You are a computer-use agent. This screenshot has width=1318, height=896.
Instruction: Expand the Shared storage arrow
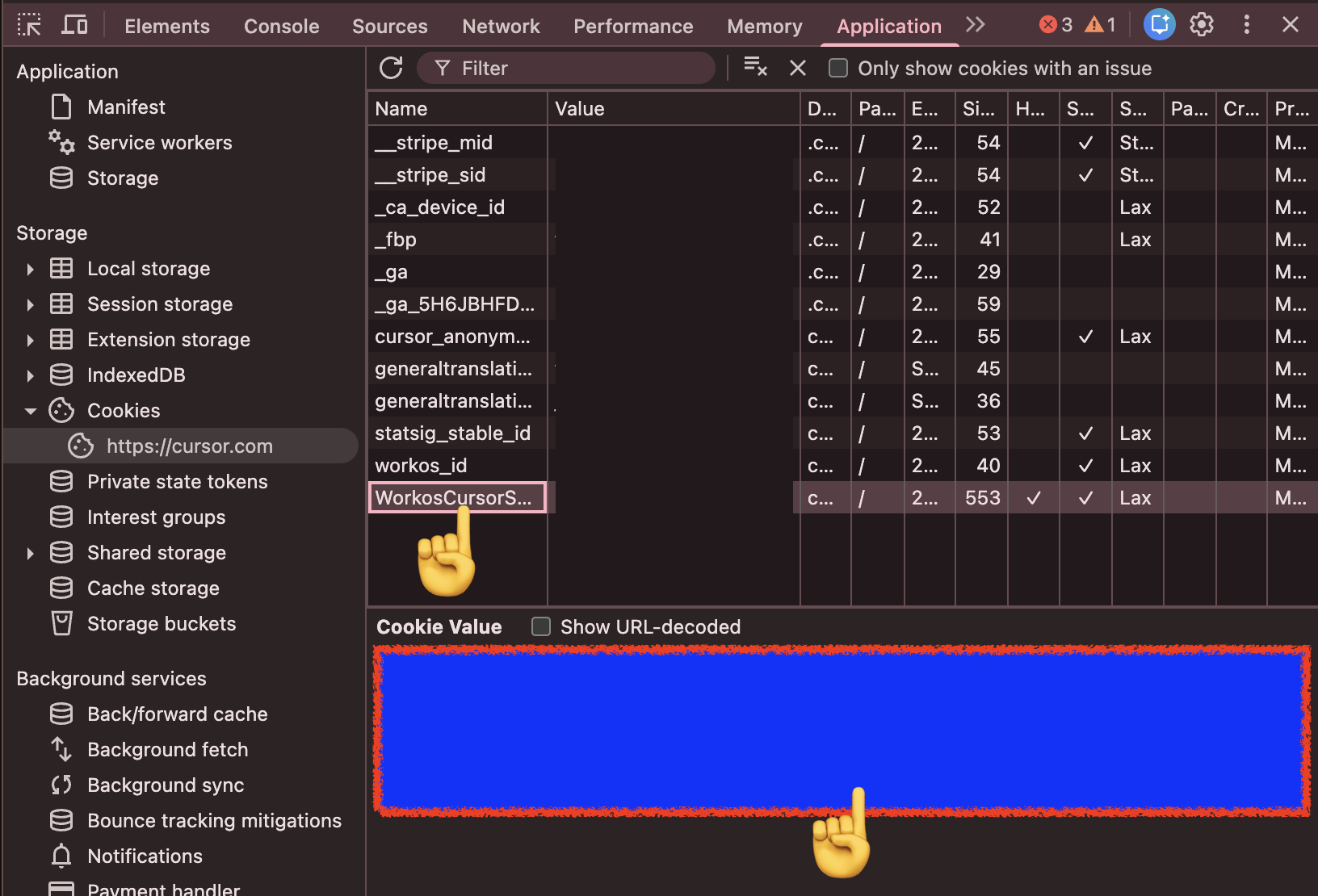(x=30, y=553)
